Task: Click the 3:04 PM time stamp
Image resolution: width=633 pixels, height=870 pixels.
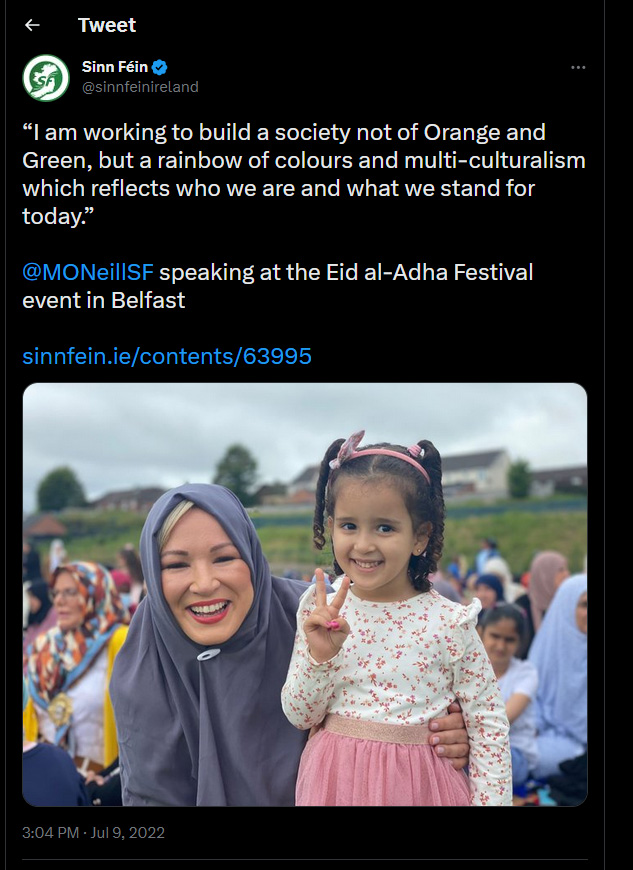Action: (x=50, y=833)
